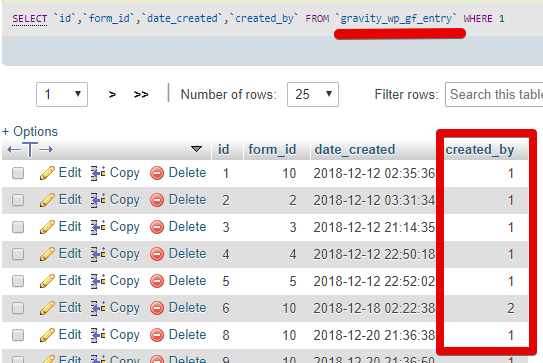The image size is (543, 363).
Task: Click the date 2018-12-12 02:35:36 cell
Action: click(374, 173)
